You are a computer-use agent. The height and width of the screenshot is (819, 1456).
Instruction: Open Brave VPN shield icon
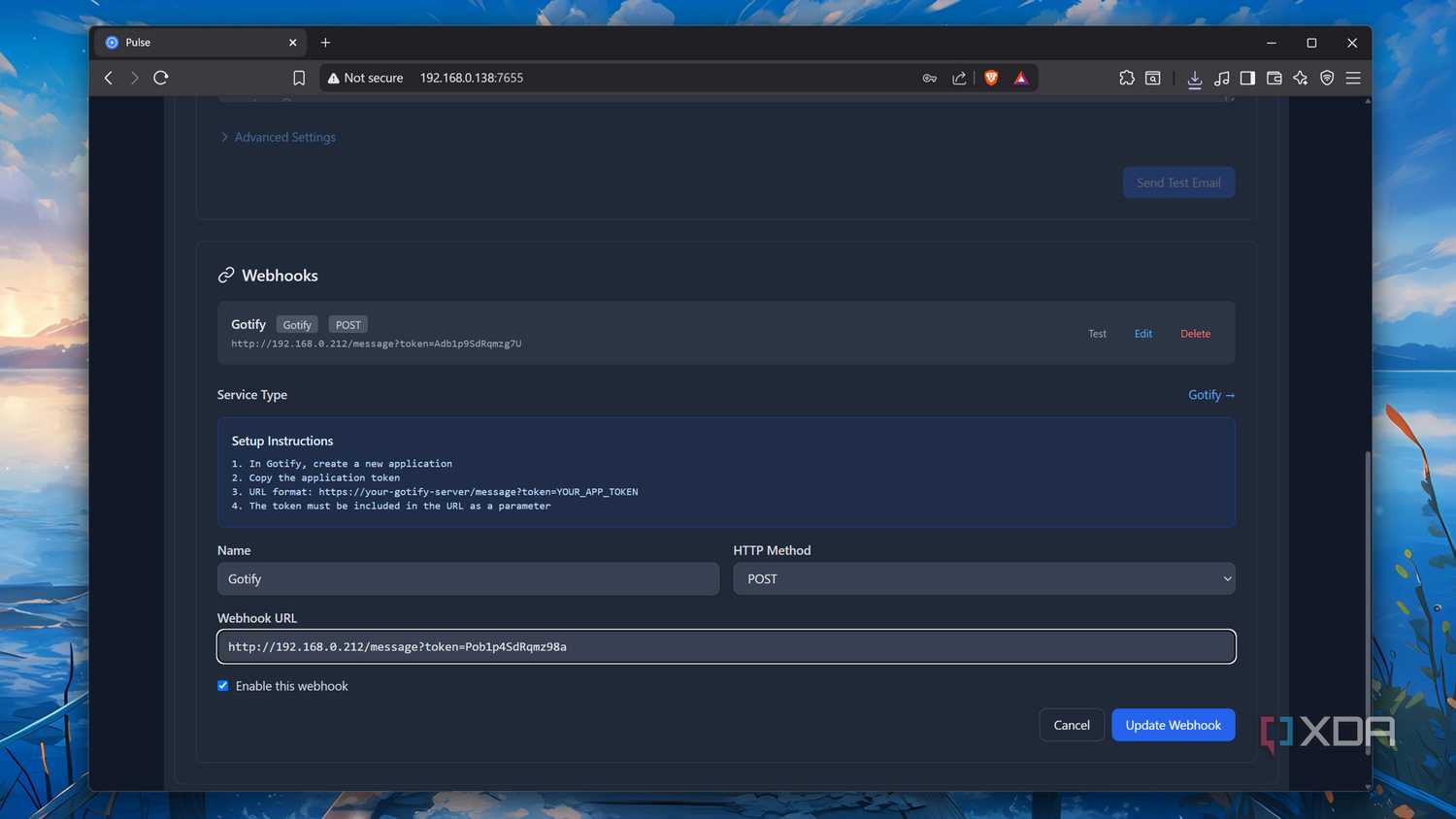pos(1327,78)
